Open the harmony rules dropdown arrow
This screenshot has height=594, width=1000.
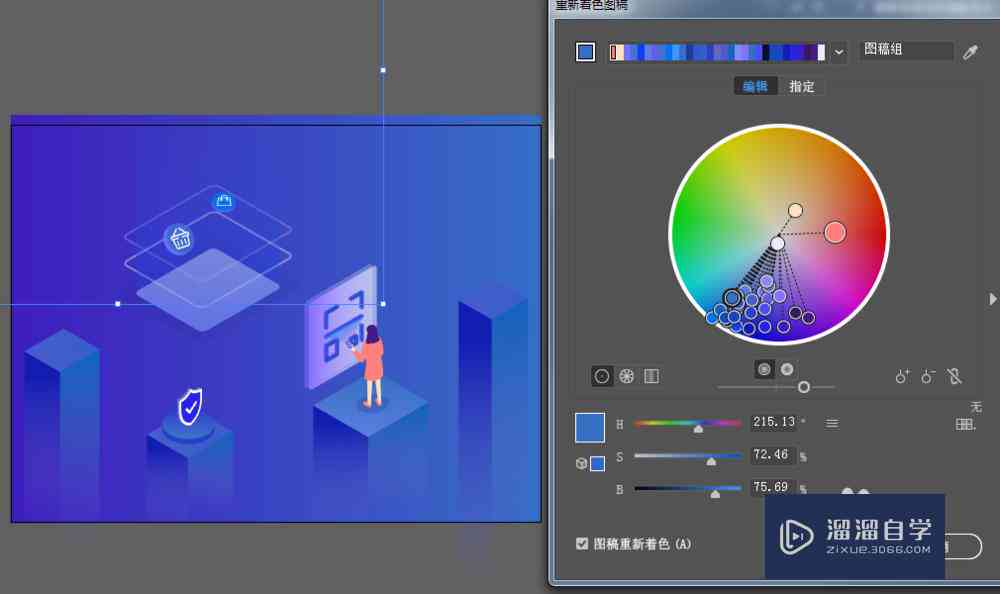[839, 52]
